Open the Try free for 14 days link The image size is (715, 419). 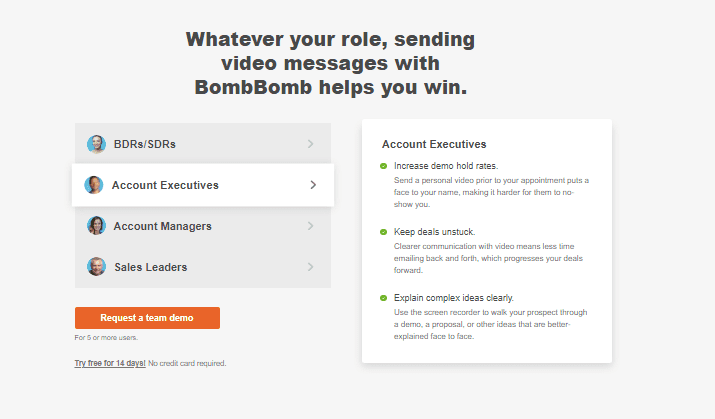pos(110,363)
